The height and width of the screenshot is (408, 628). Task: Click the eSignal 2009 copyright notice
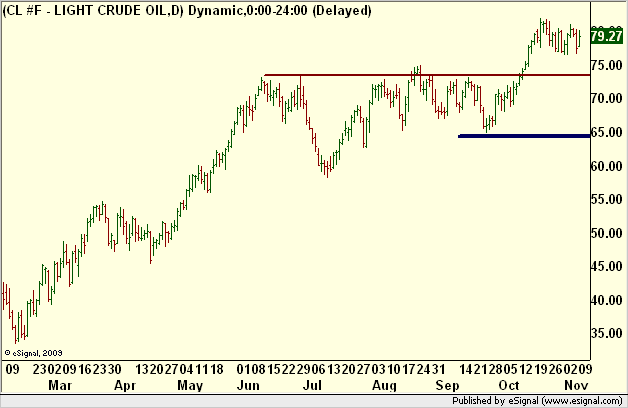33,353
